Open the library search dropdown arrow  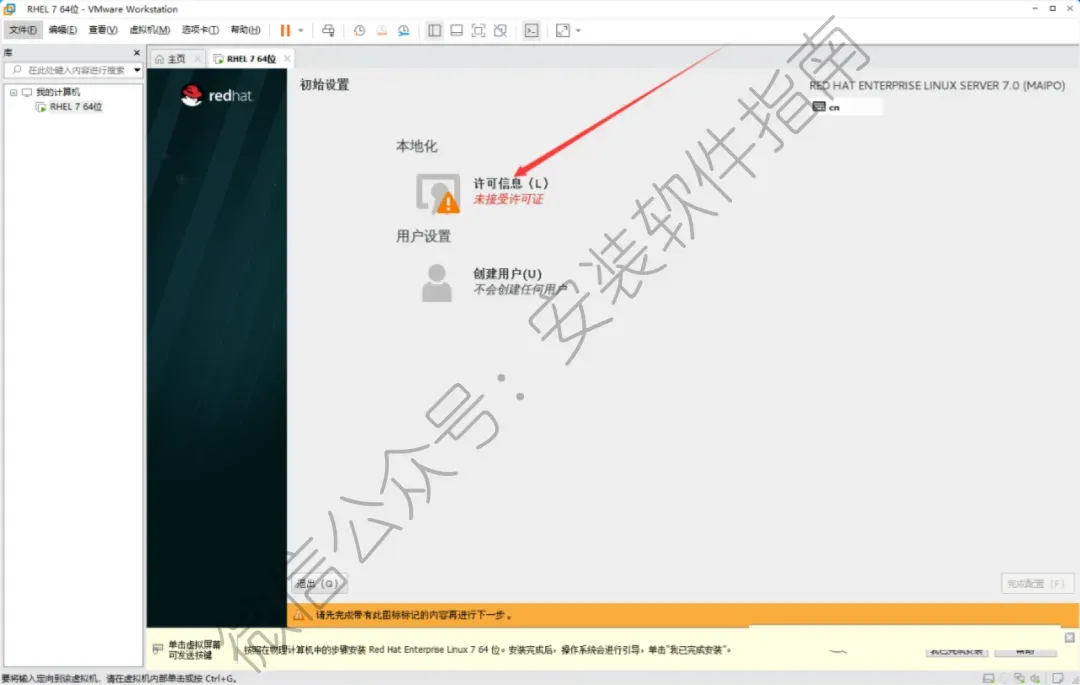137,70
